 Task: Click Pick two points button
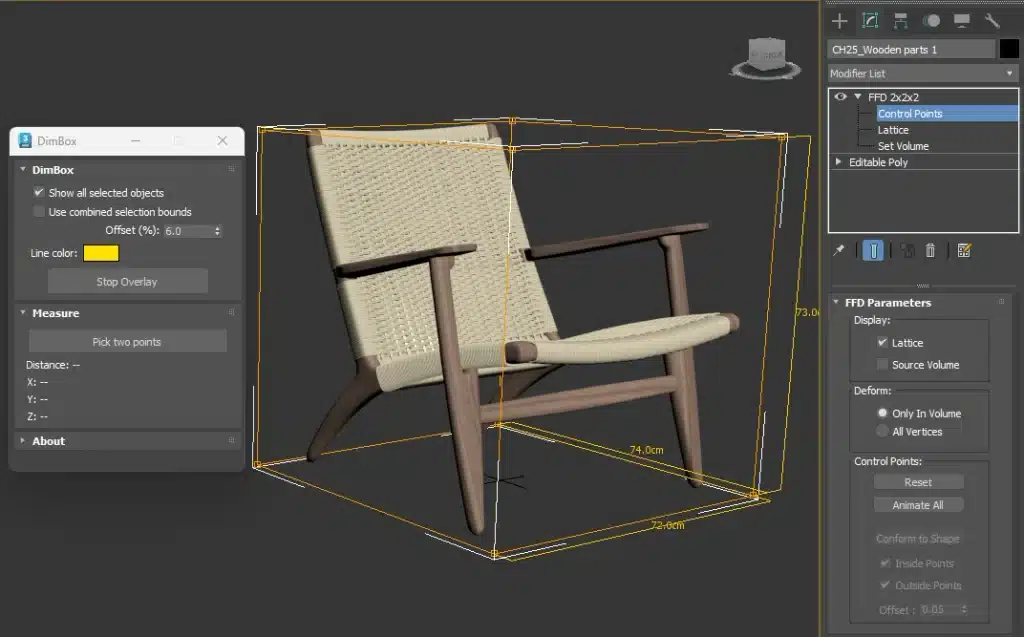coord(127,342)
